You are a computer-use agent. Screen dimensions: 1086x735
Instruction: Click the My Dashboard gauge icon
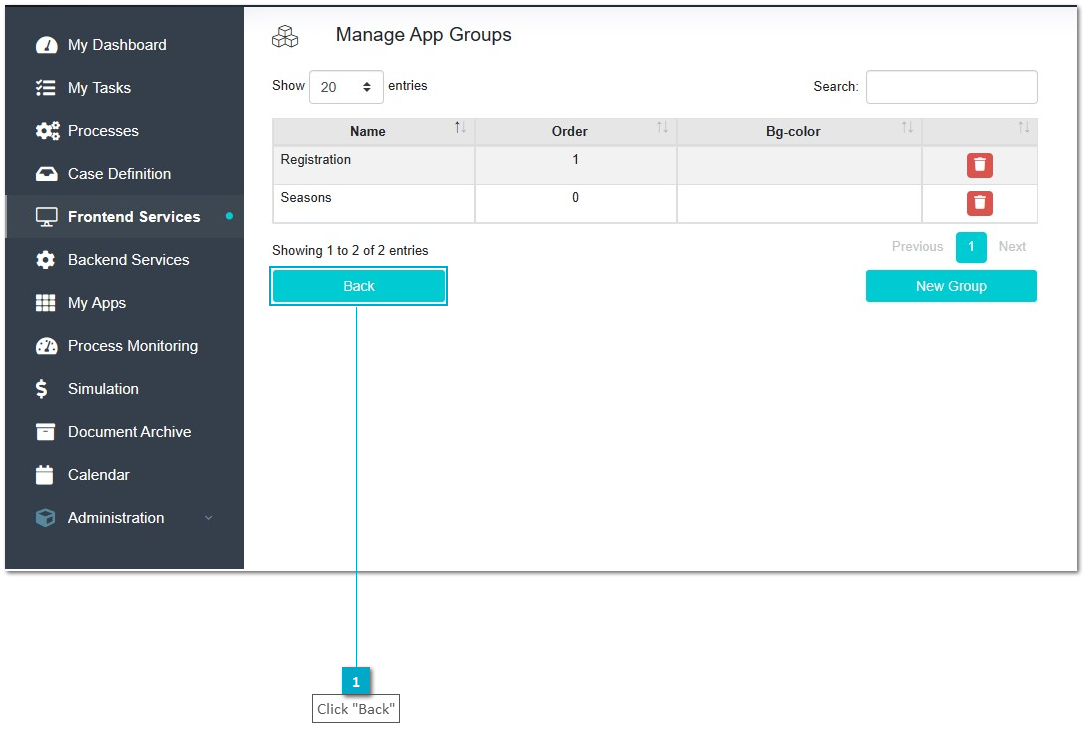[x=46, y=45]
